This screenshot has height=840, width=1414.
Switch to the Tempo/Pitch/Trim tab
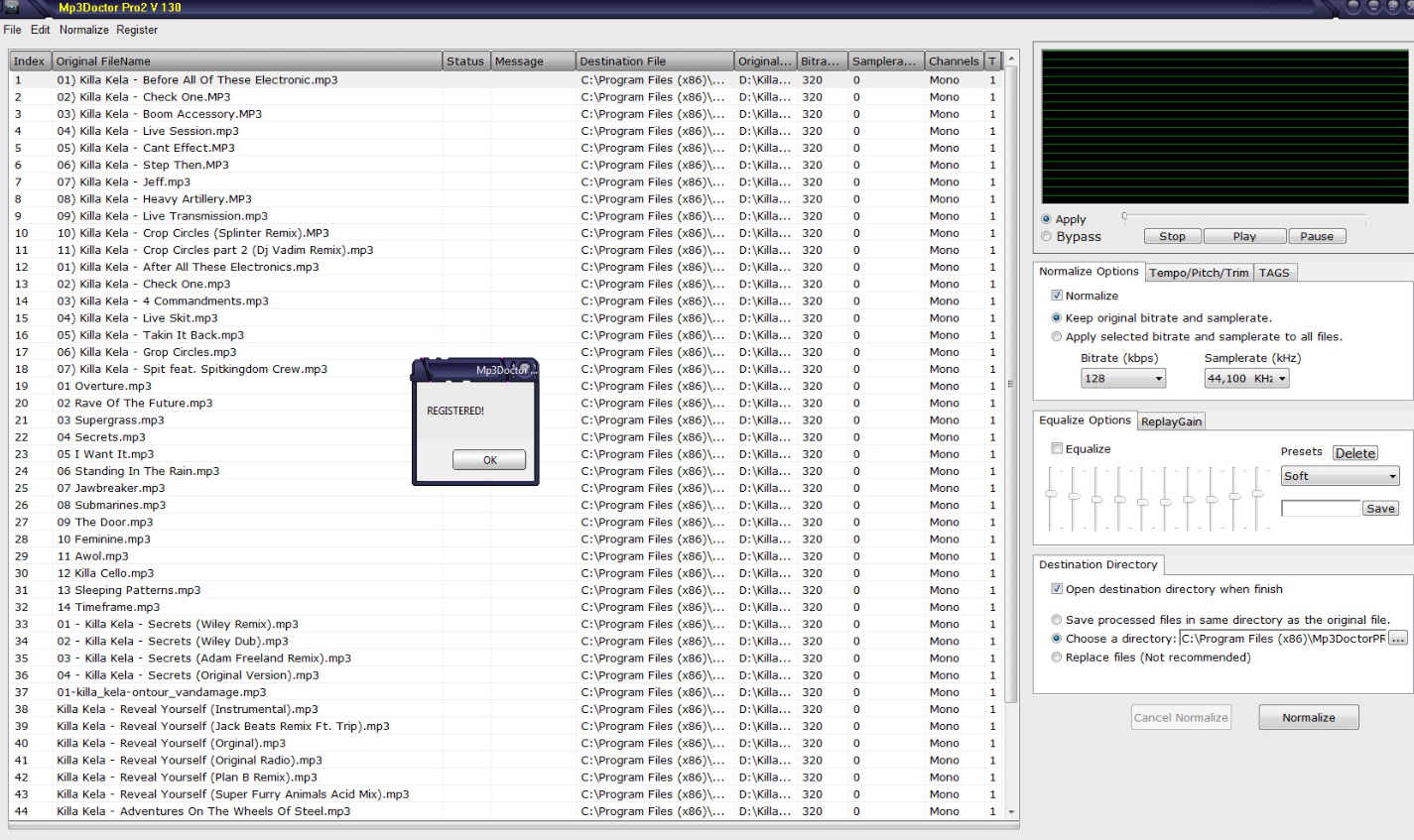[1199, 273]
